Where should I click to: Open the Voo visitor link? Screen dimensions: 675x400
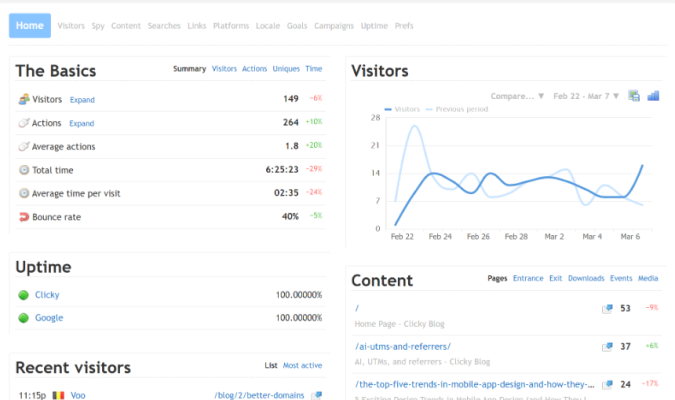point(78,395)
